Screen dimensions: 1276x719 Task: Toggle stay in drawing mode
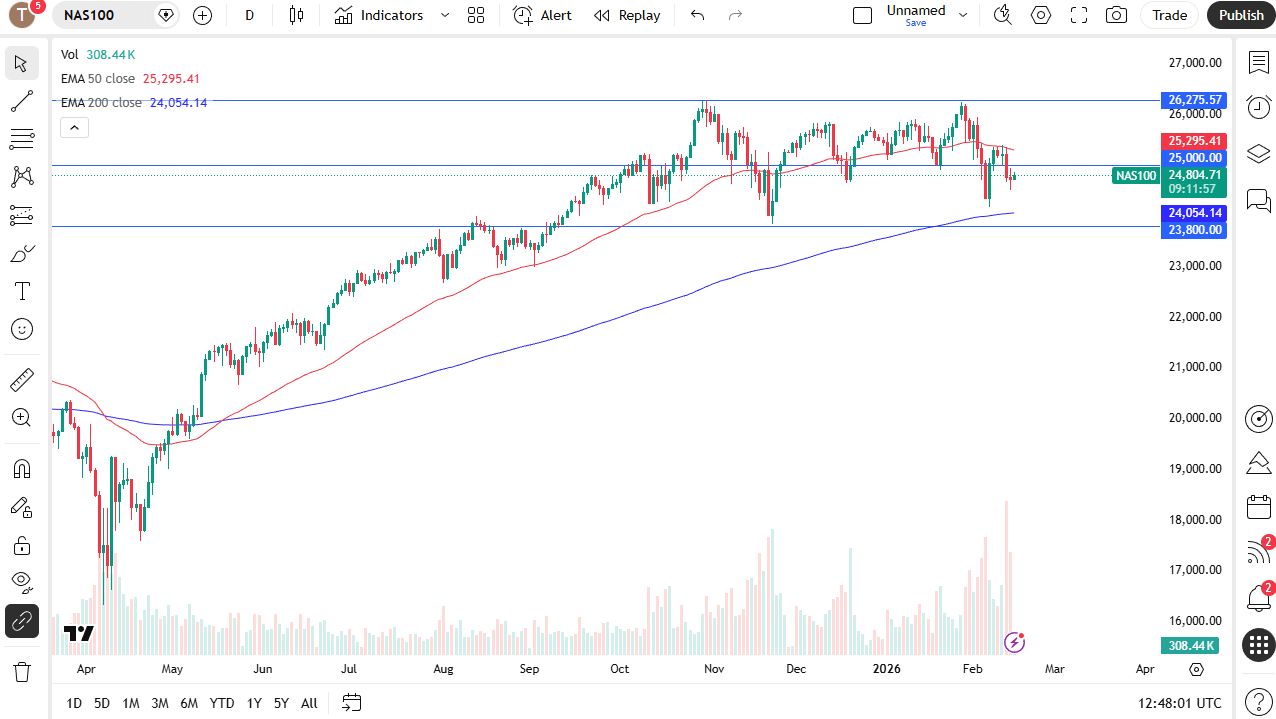click(21, 507)
